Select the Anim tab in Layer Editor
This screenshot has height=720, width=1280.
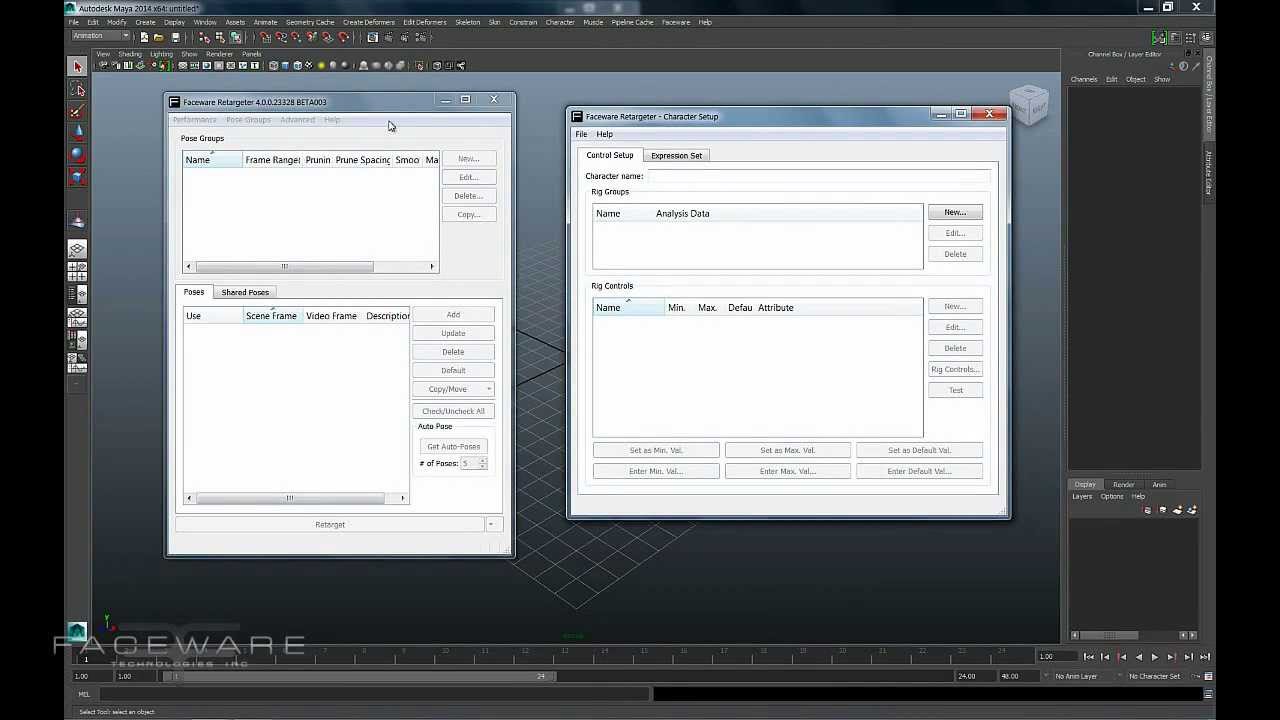coord(1159,484)
